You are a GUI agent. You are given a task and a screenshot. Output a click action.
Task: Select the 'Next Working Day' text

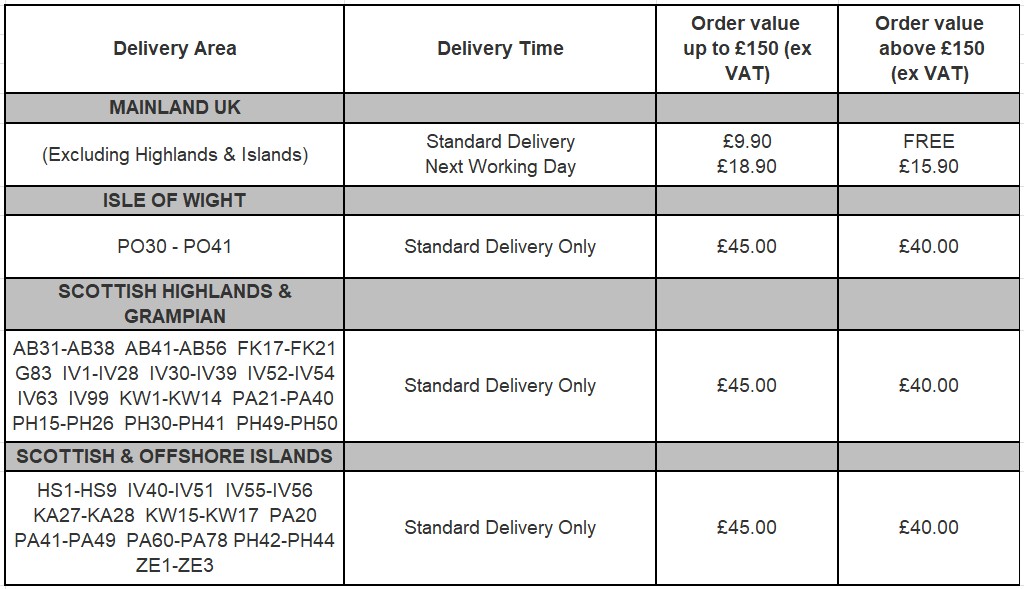[500, 167]
